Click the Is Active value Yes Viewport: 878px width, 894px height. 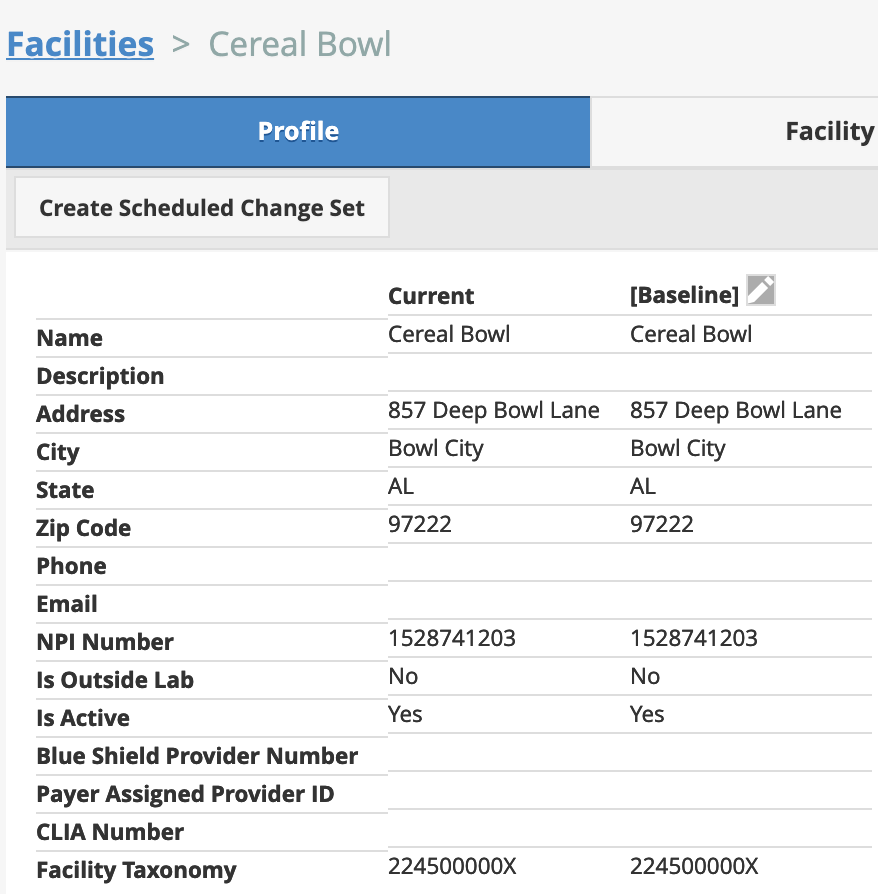coord(403,714)
